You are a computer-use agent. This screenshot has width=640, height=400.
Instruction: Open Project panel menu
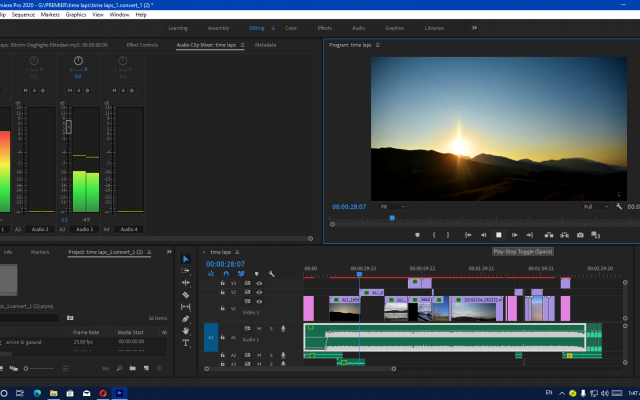pyautogui.click(x=149, y=252)
